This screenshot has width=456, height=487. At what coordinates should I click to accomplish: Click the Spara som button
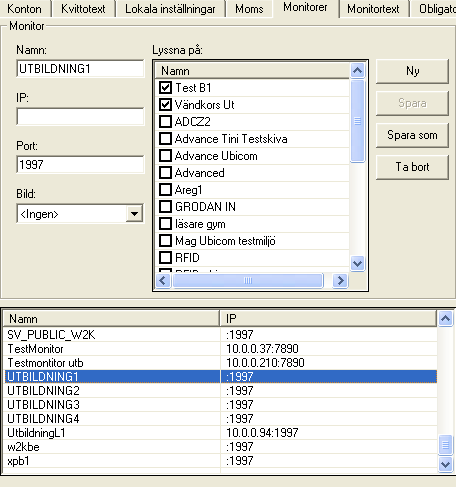pyautogui.click(x=412, y=135)
